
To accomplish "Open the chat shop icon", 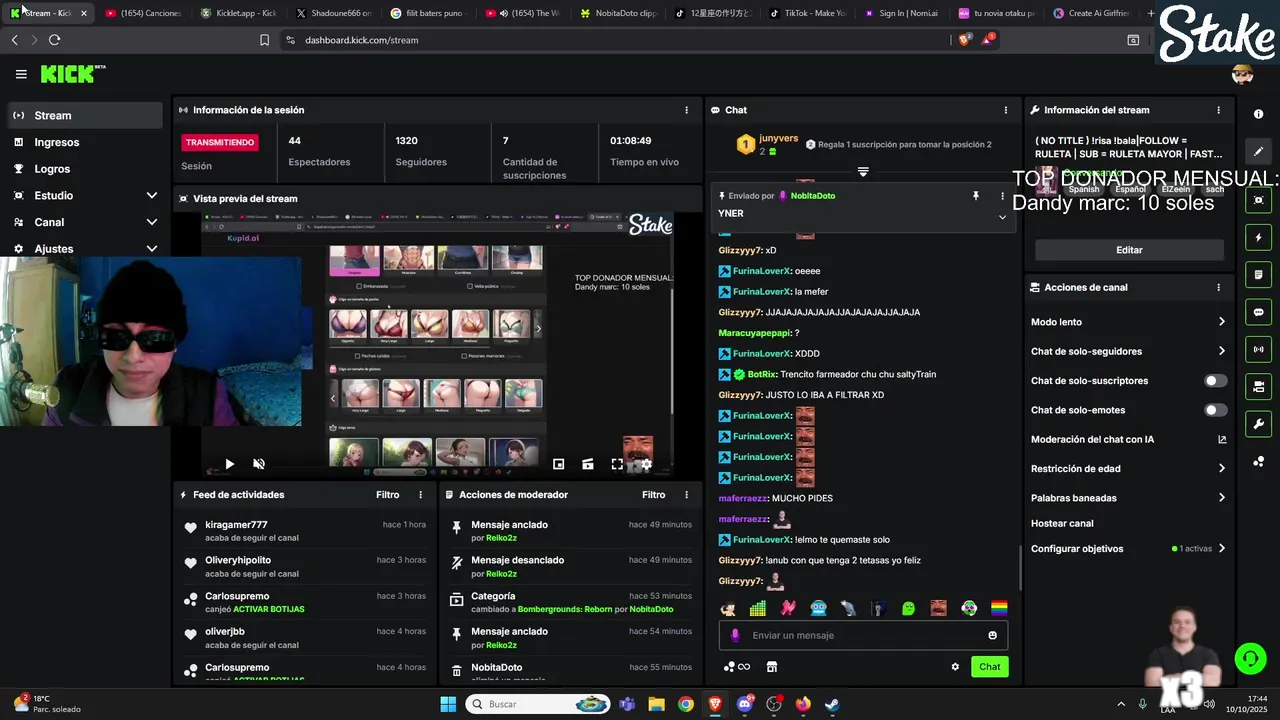I will [x=772, y=667].
